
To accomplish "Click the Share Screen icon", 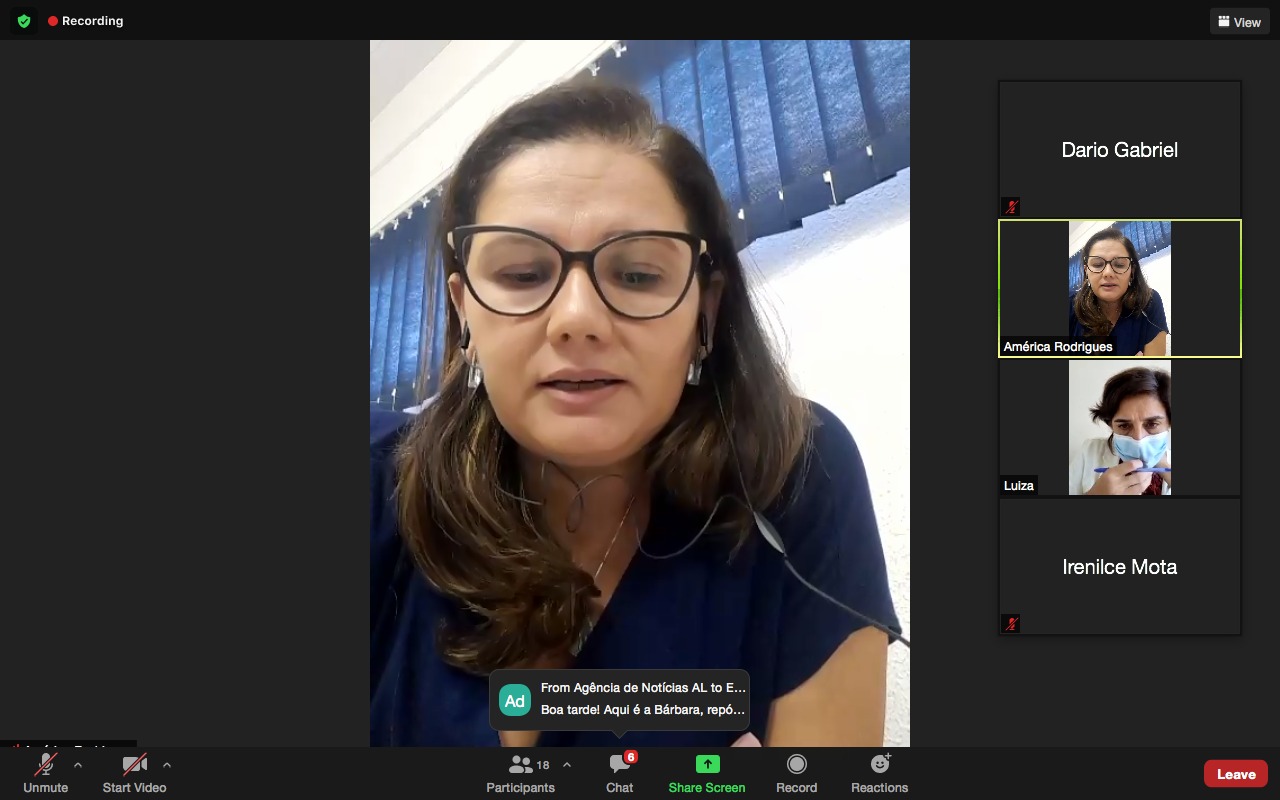I will pyautogui.click(x=707, y=765).
